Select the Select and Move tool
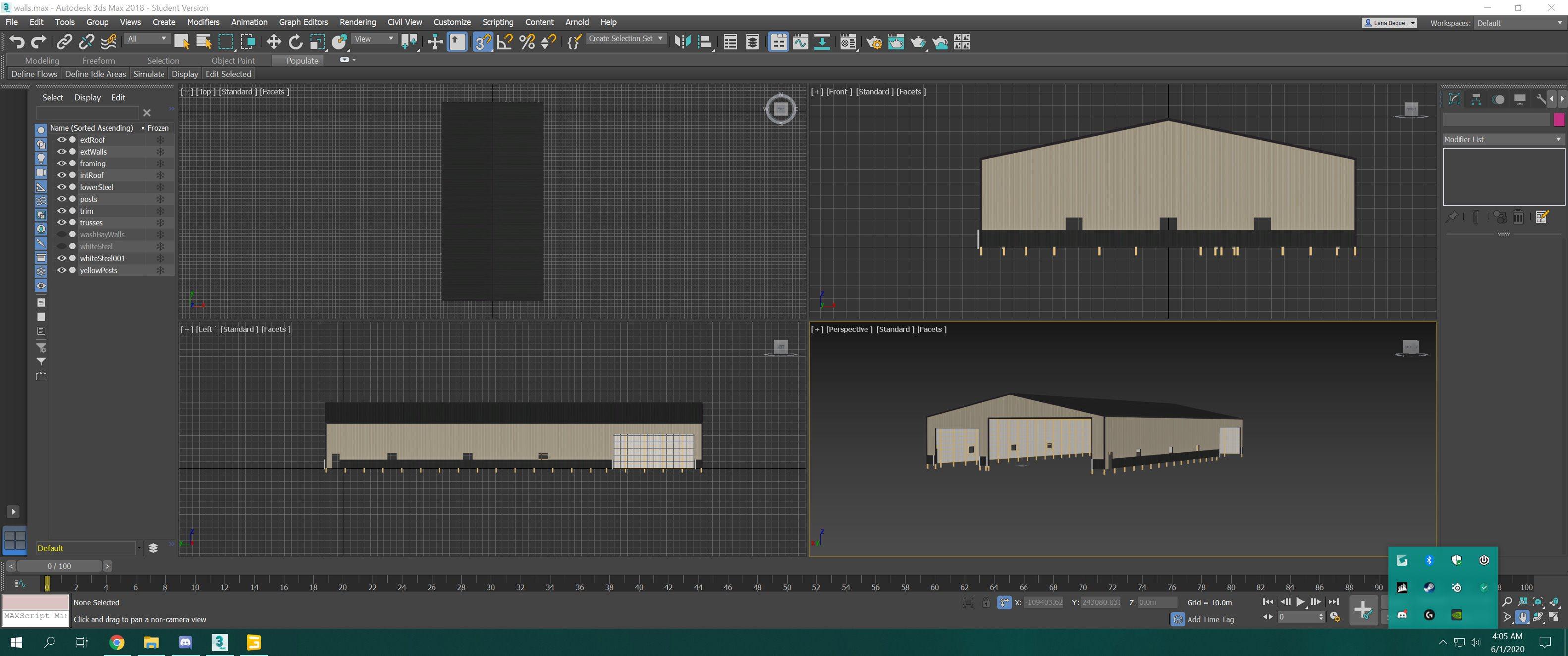The image size is (1568, 656). pyautogui.click(x=273, y=42)
